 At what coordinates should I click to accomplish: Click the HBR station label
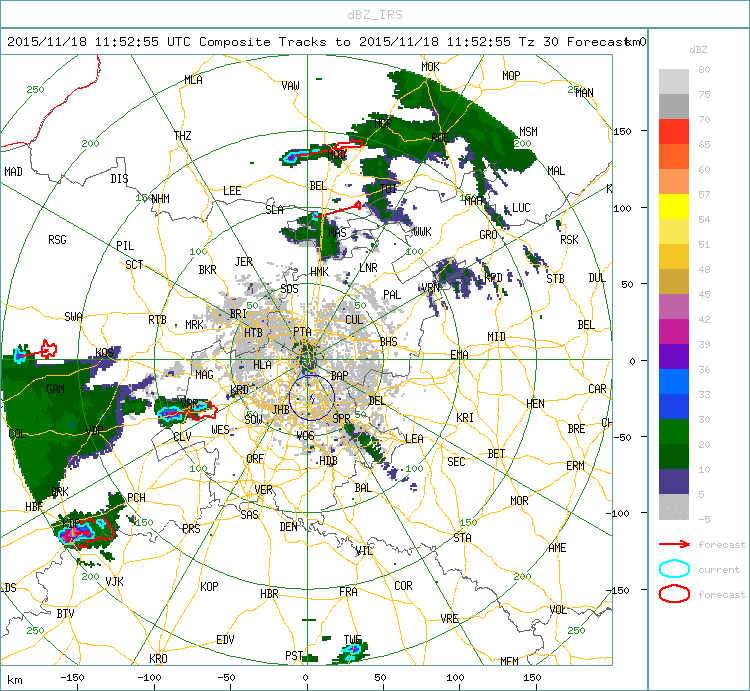(269, 594)
